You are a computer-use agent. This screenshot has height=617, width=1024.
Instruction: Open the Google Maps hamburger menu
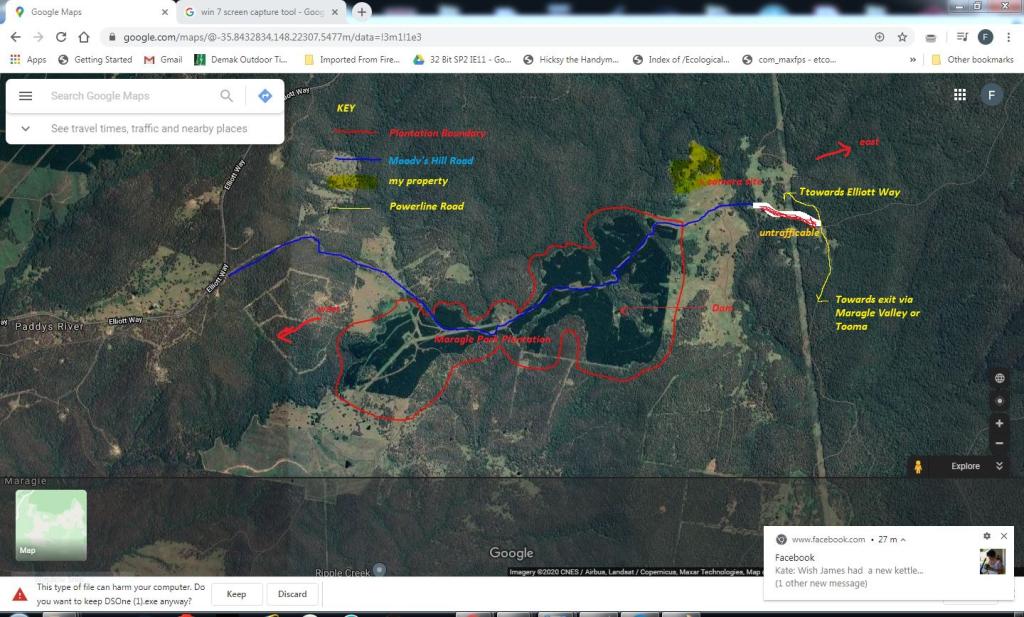[x=24, y=95]
